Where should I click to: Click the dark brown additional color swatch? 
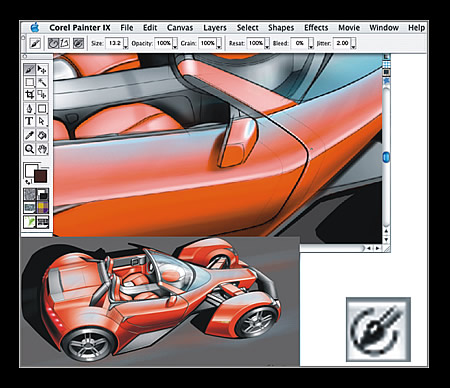41,176
